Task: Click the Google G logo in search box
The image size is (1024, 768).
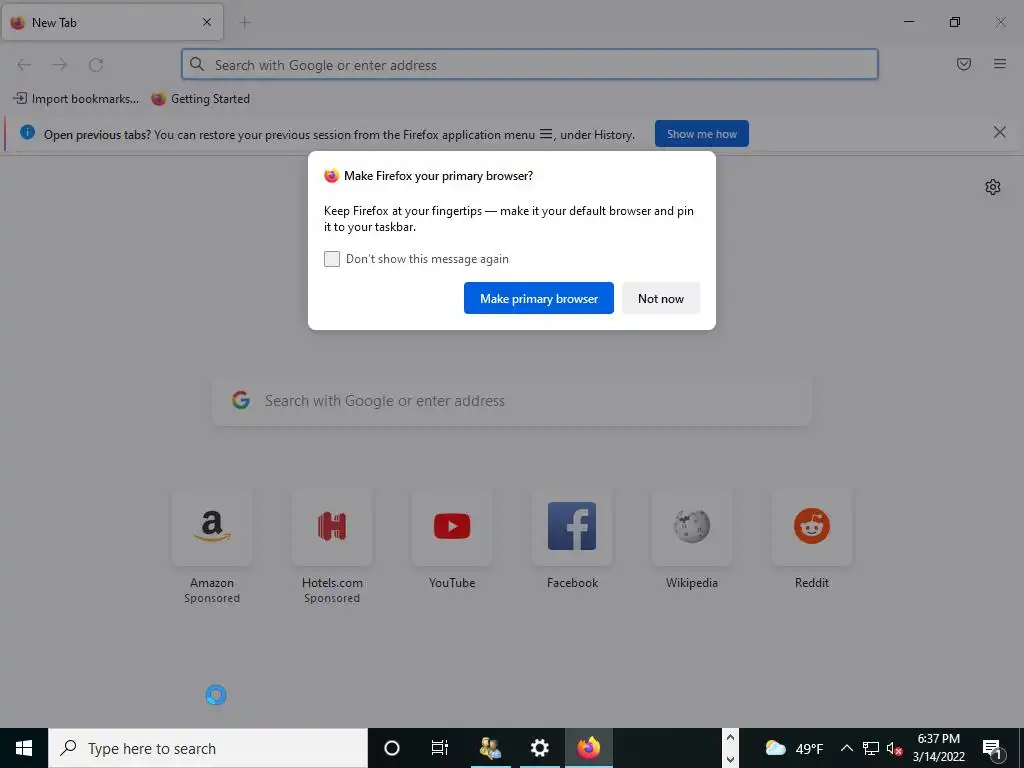Action: tap(241, 400)
